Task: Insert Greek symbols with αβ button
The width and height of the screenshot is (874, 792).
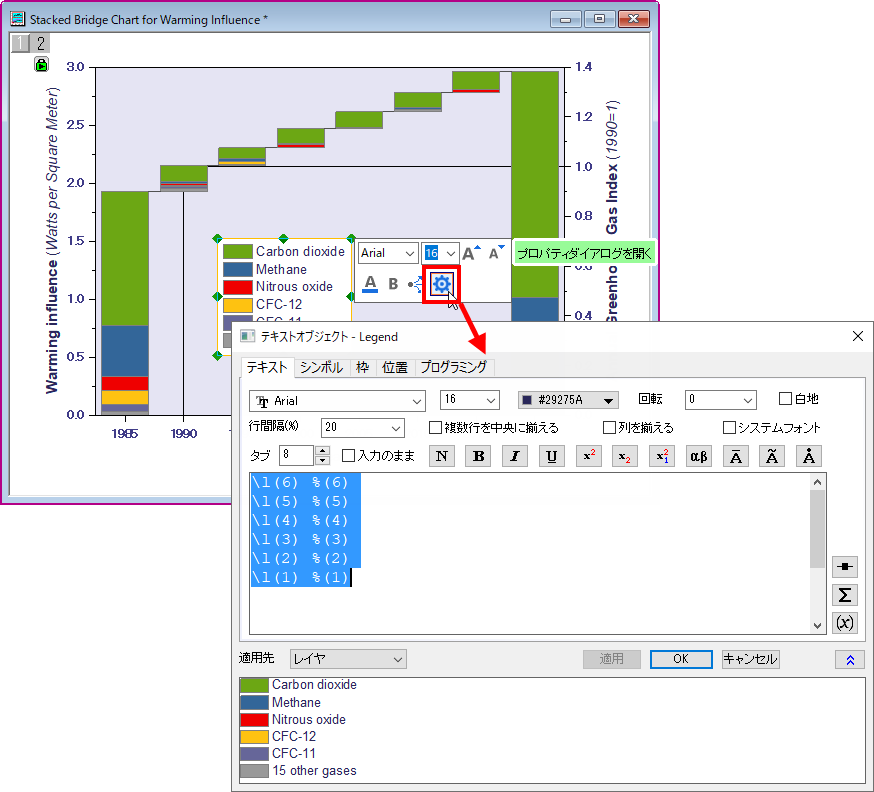Action: (x=698, y=456)
